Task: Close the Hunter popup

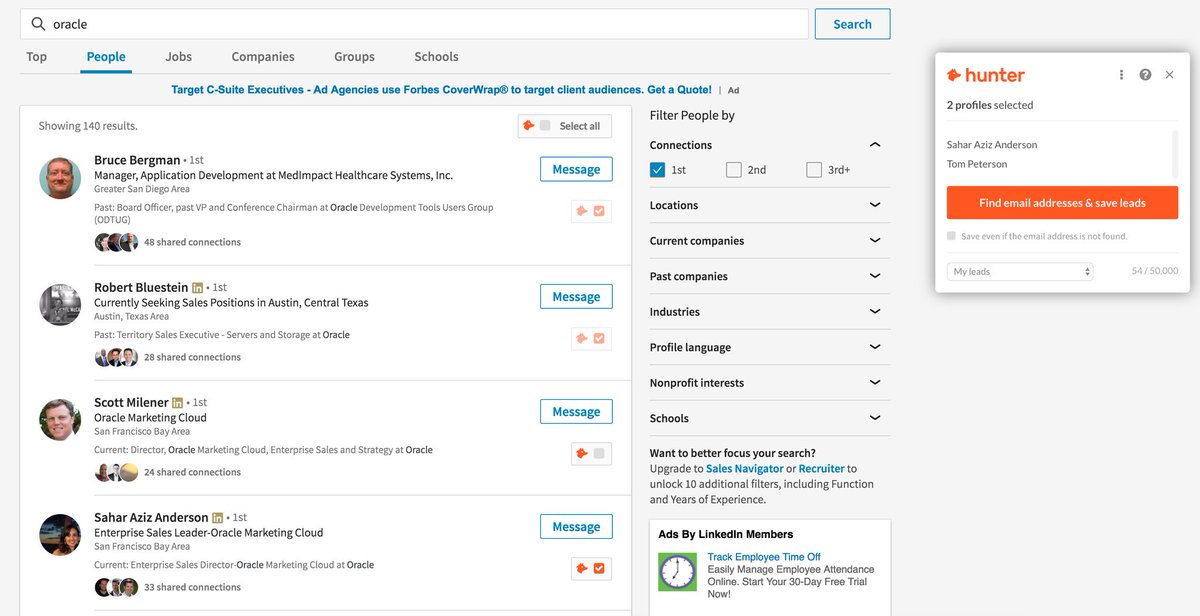Action: [1169, 75]
